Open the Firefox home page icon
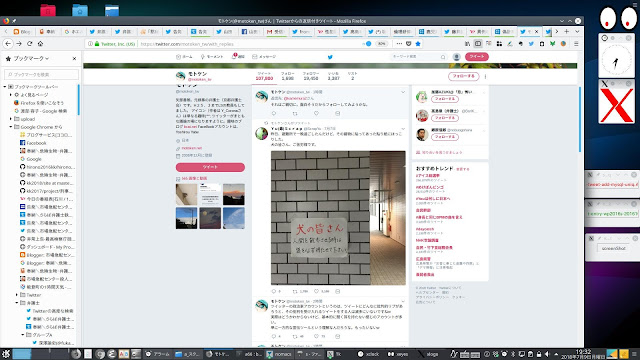The height and width of the screenshot is (360, 640). click(x=40, y=44)
